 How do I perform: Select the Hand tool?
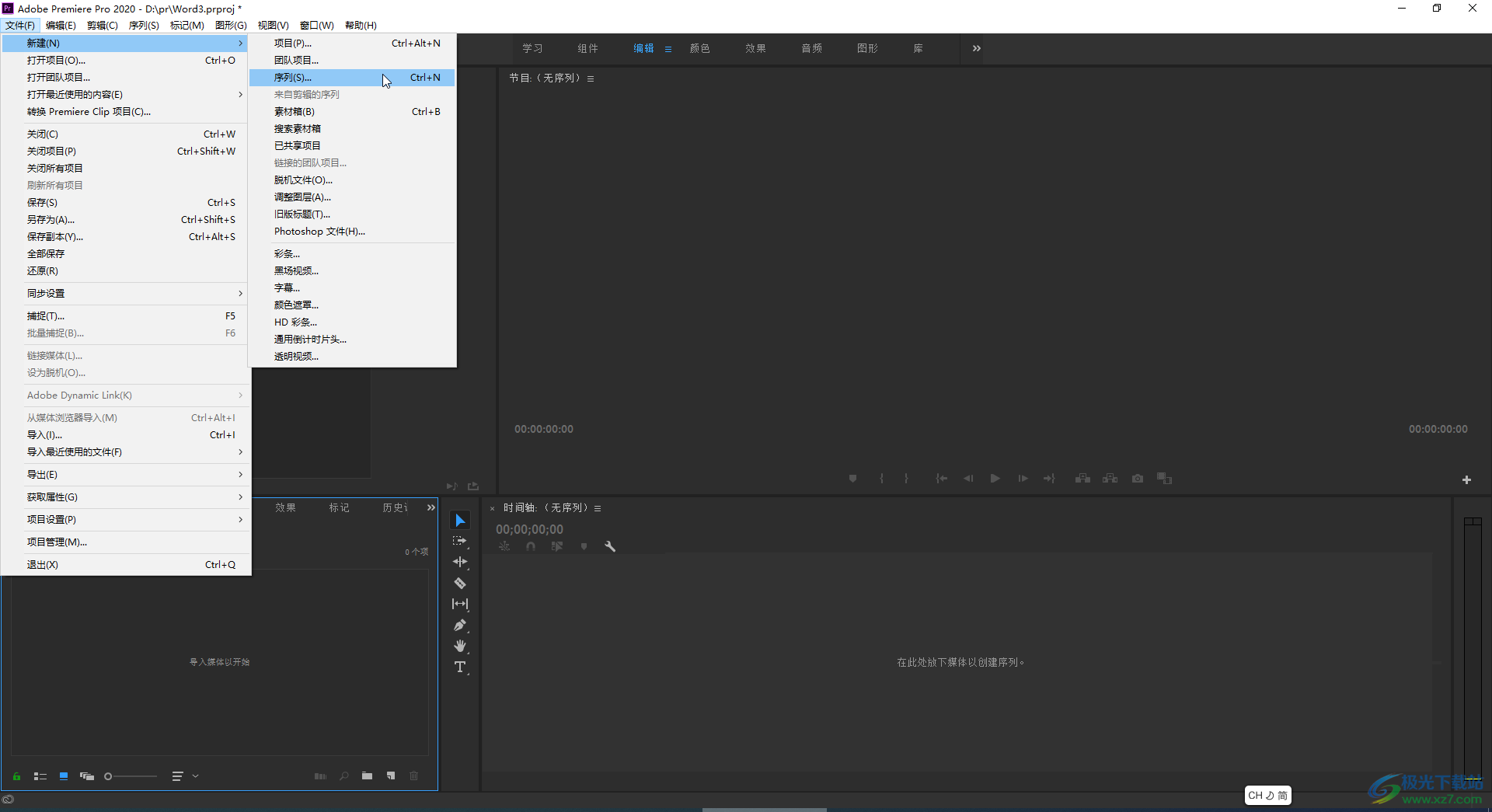click(460, 646)
